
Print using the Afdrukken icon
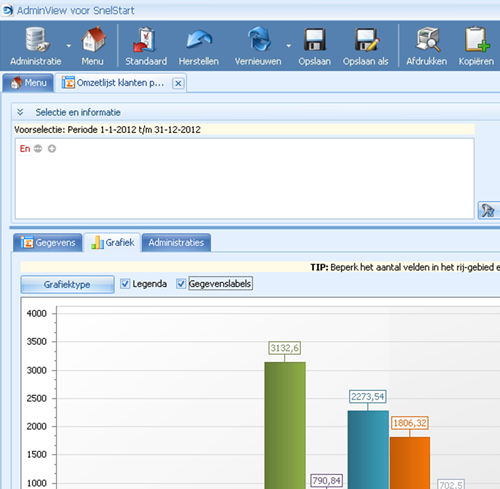pyautogui.click(x=427, y=39)
